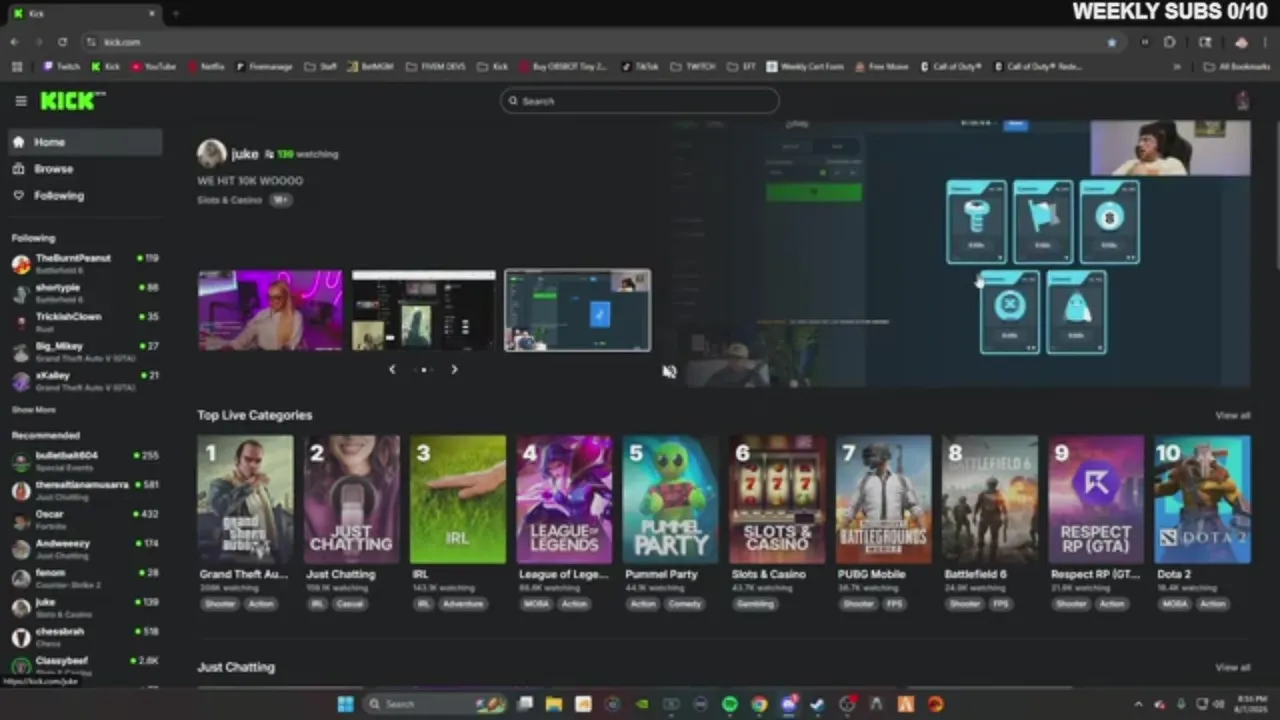Open the Call of Duty bookmark

coord(951,67)
